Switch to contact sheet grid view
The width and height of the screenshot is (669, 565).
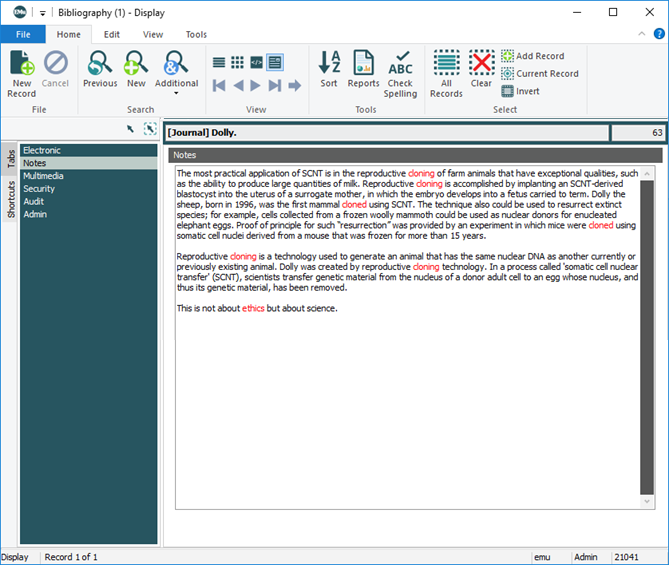[237, 62]
